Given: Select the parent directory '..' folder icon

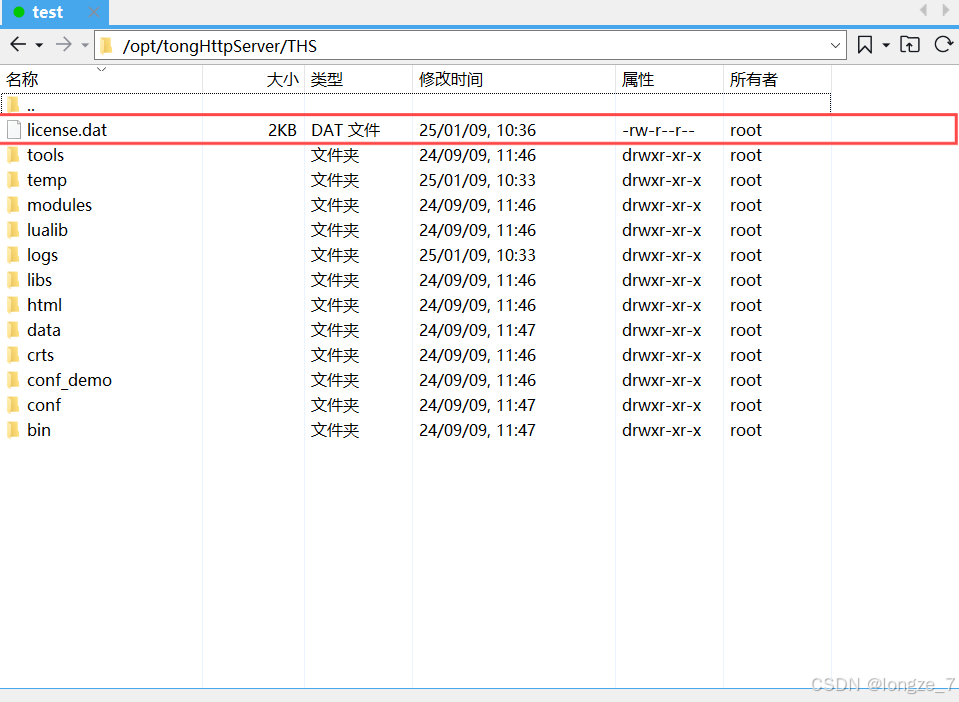Looking at the screenshot, I should (x=13, y=105).
